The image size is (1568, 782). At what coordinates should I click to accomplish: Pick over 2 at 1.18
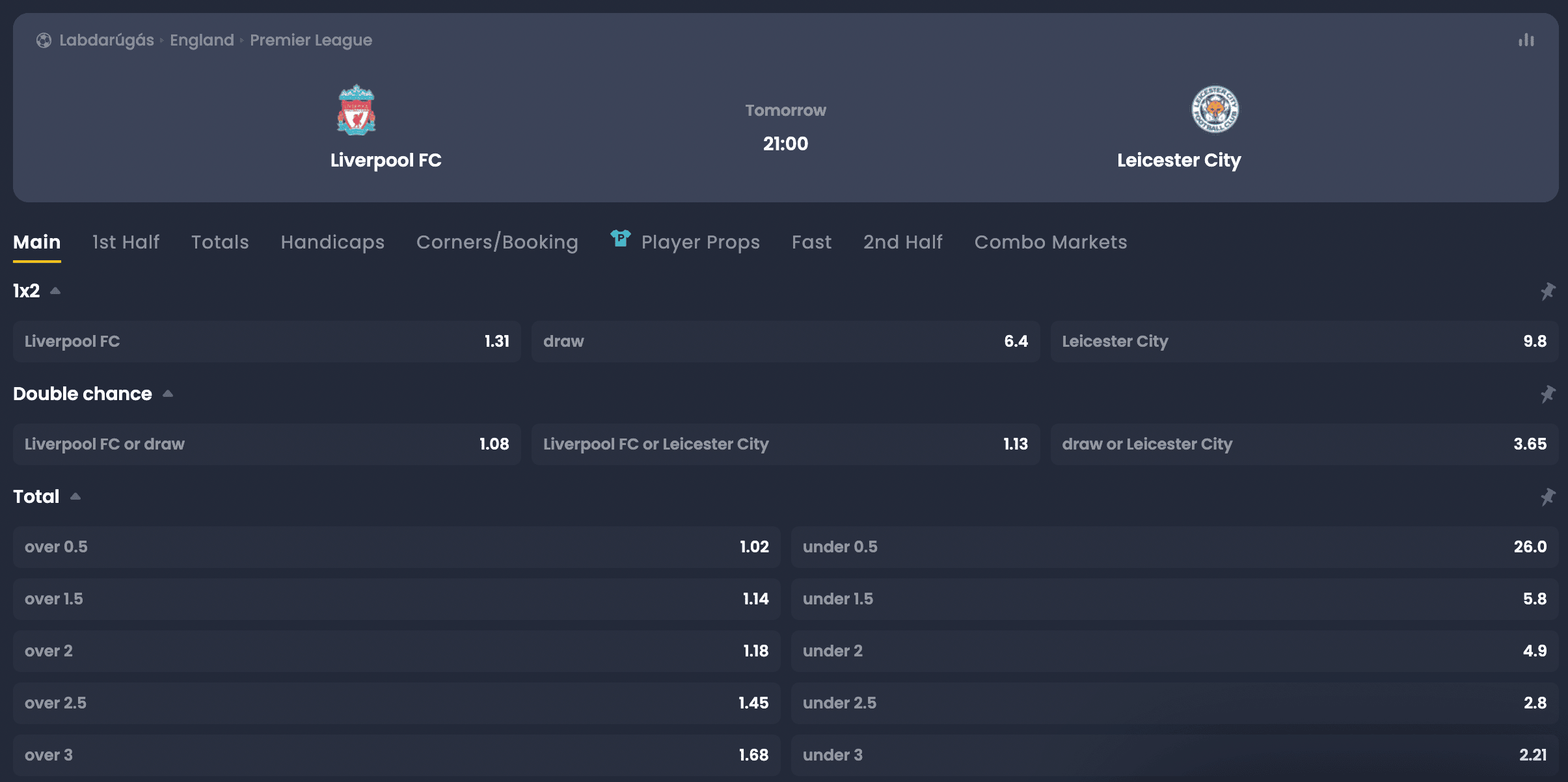pyautogui.click(x=397, y=651)
